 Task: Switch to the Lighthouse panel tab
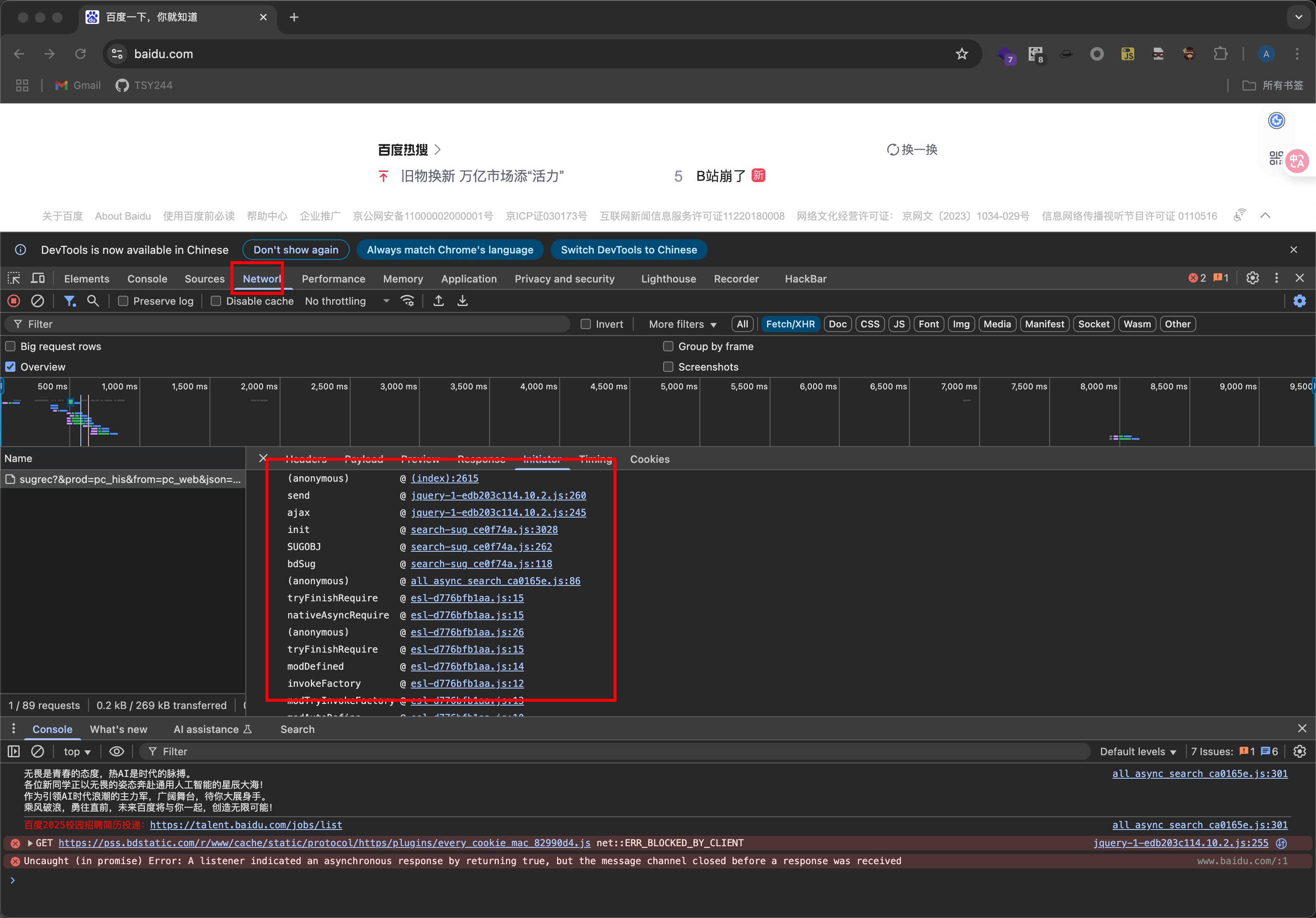[668, 279]
